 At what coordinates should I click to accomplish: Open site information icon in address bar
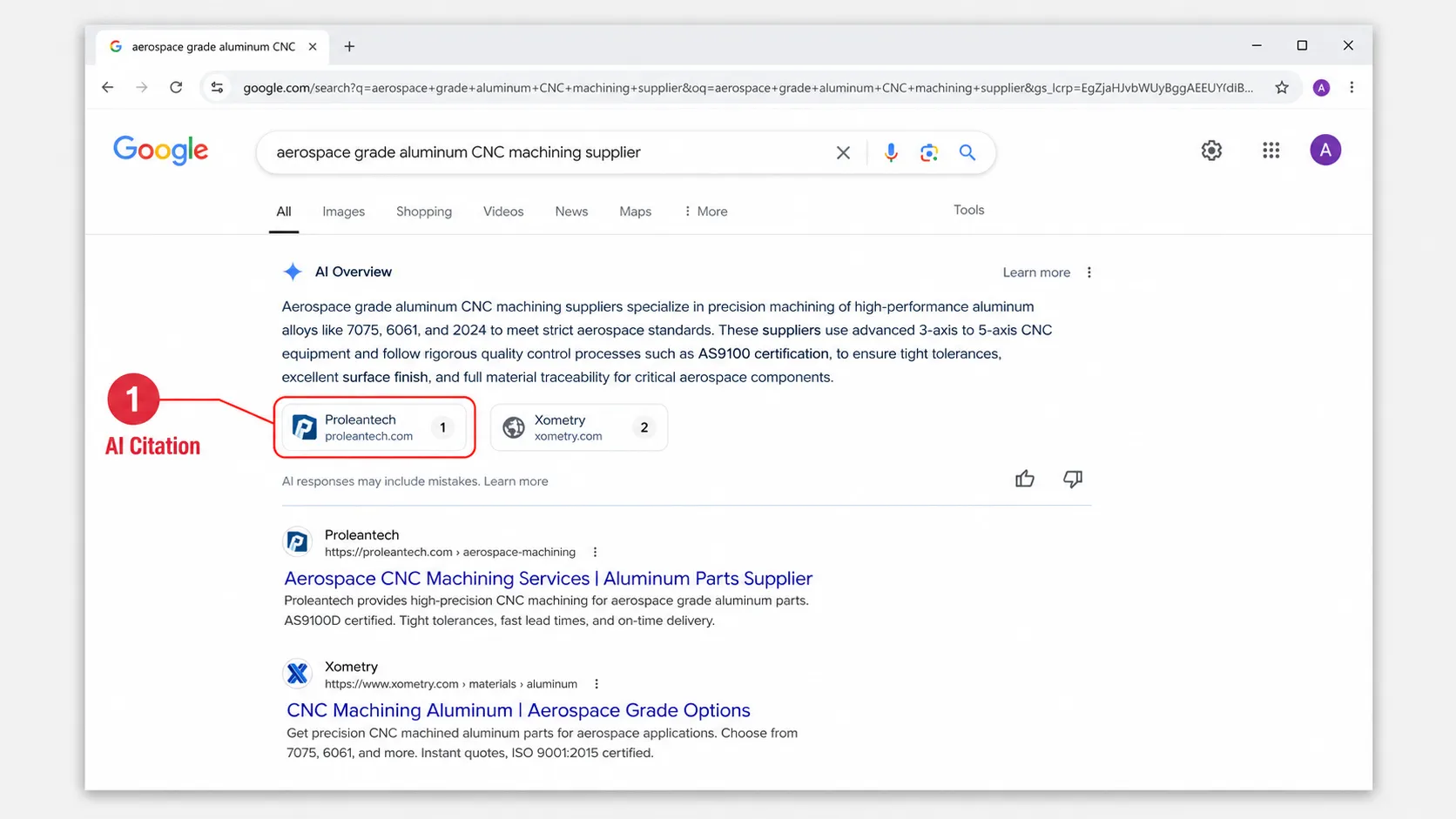click(218, 87)
